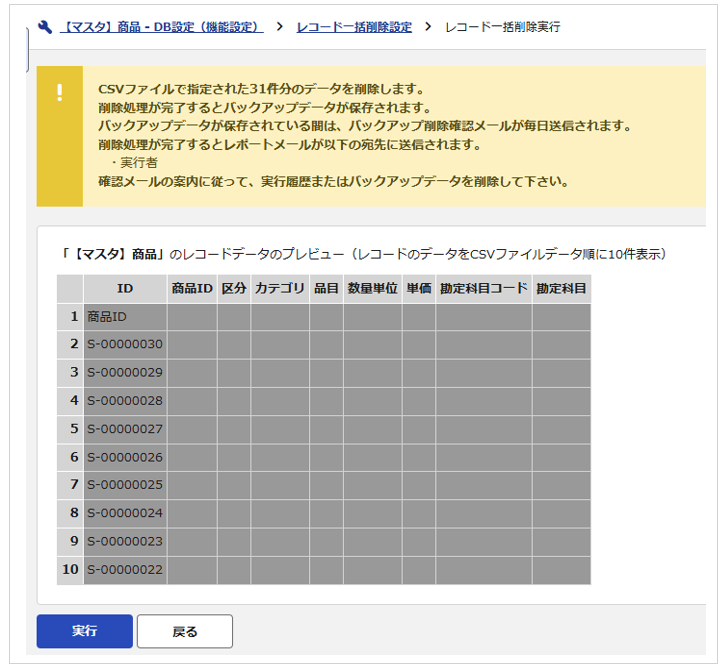The image size is (726, 670).
Task: Click the ID column header
Action: 125,289
